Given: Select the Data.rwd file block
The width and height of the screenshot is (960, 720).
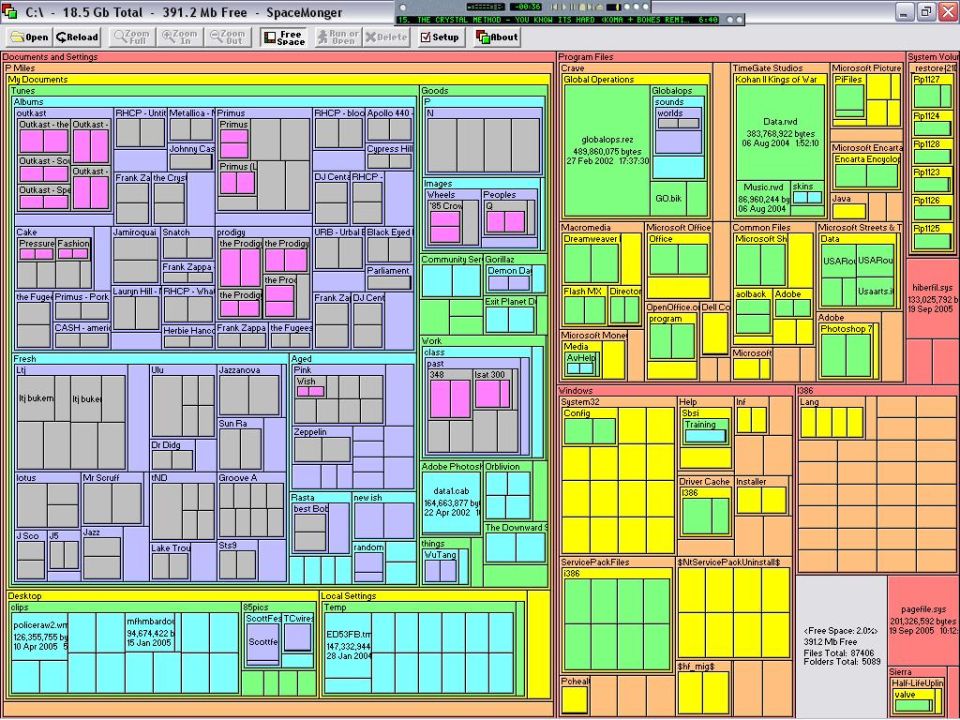Looking at the screenshot, I should (780, 133).
